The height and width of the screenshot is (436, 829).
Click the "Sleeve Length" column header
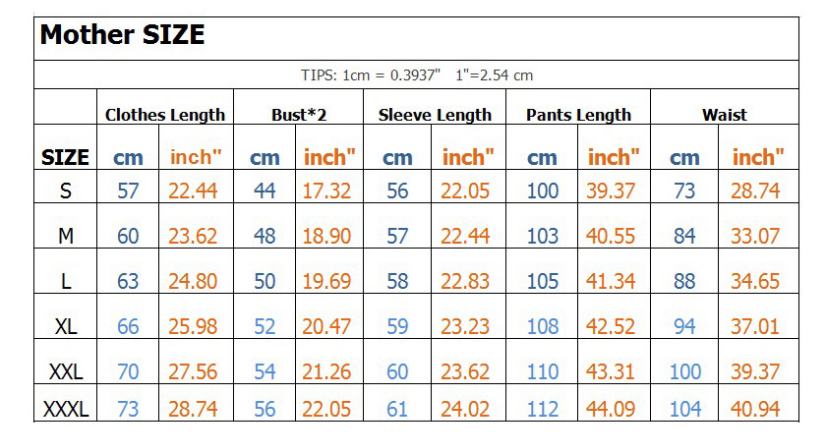pyautogui.click(x=435, y=115)
